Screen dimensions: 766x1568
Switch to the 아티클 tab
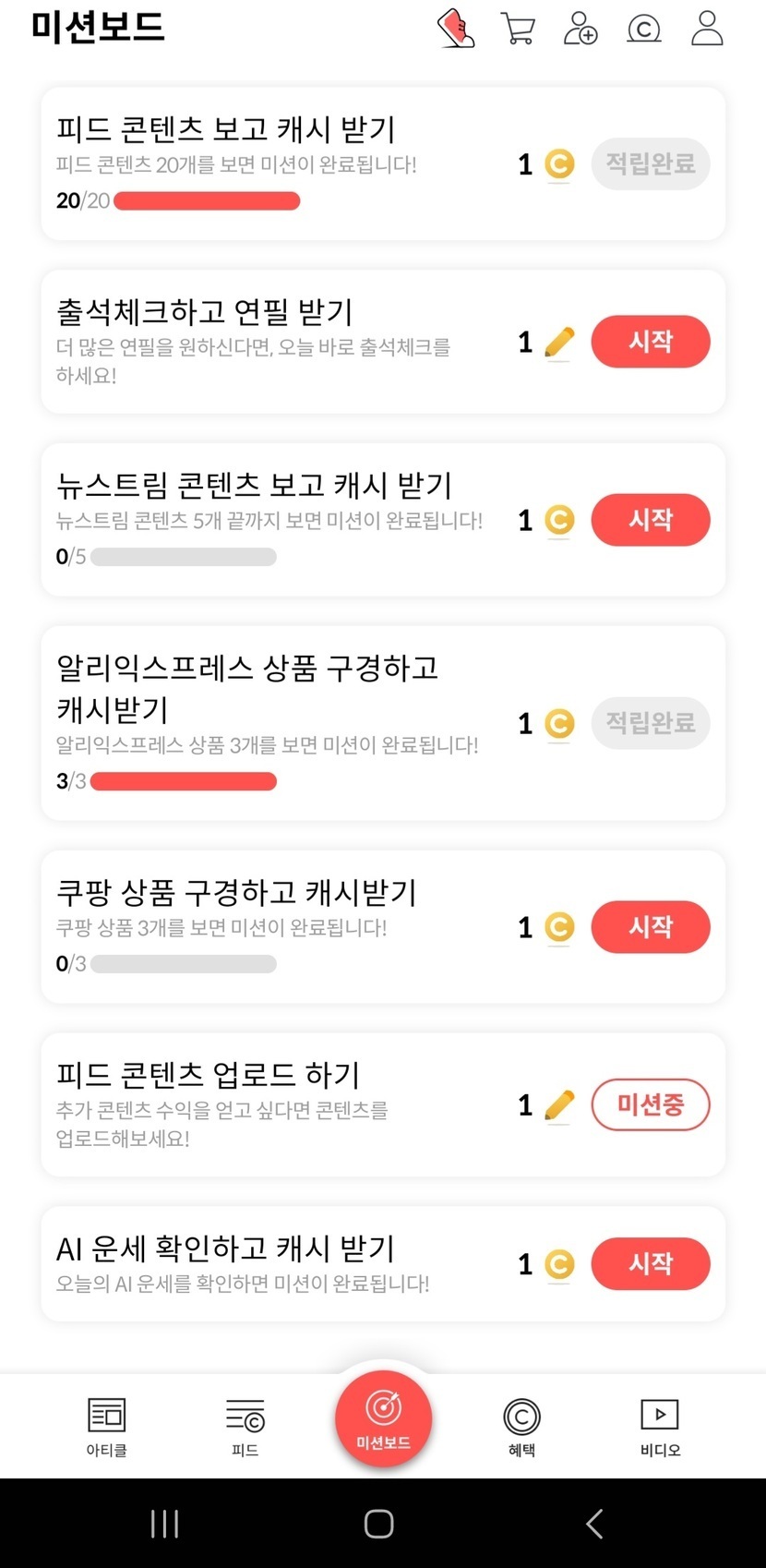(x=106, y=1427)
